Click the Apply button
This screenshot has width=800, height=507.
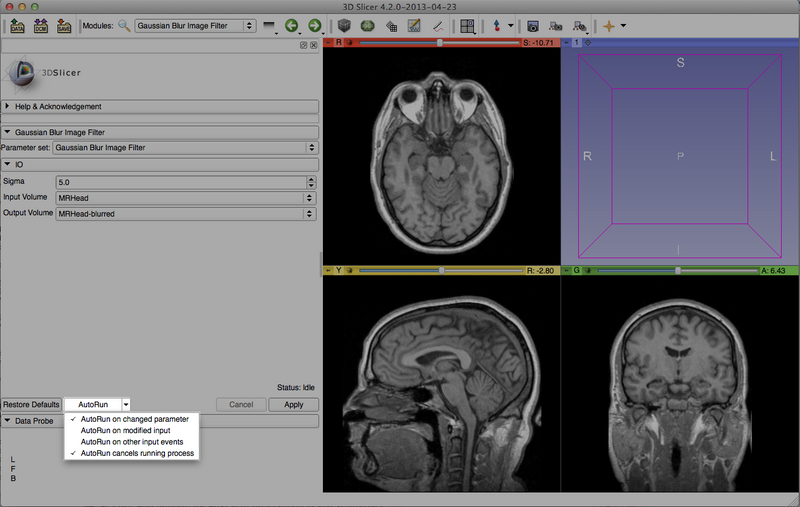click(293, 404)
